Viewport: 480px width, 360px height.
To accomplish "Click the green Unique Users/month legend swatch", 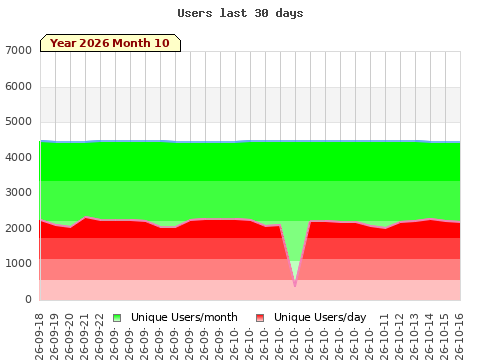I will pos(117,318).
